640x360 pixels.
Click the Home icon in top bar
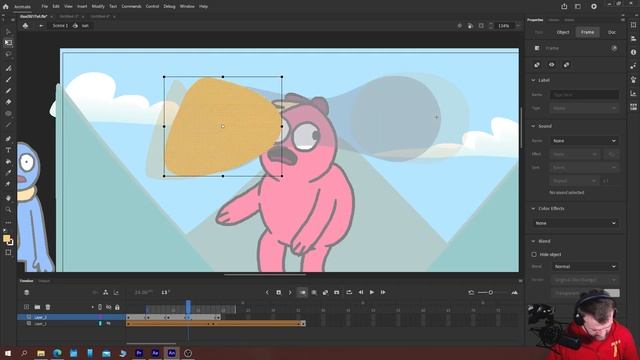point(6,7)
